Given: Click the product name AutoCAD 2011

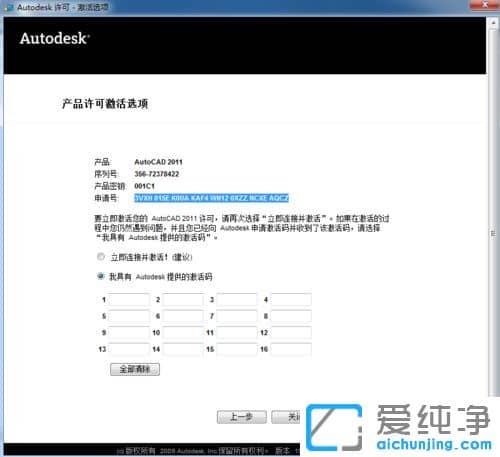Looking at the screenshot, I should click(x=158, y=162).
